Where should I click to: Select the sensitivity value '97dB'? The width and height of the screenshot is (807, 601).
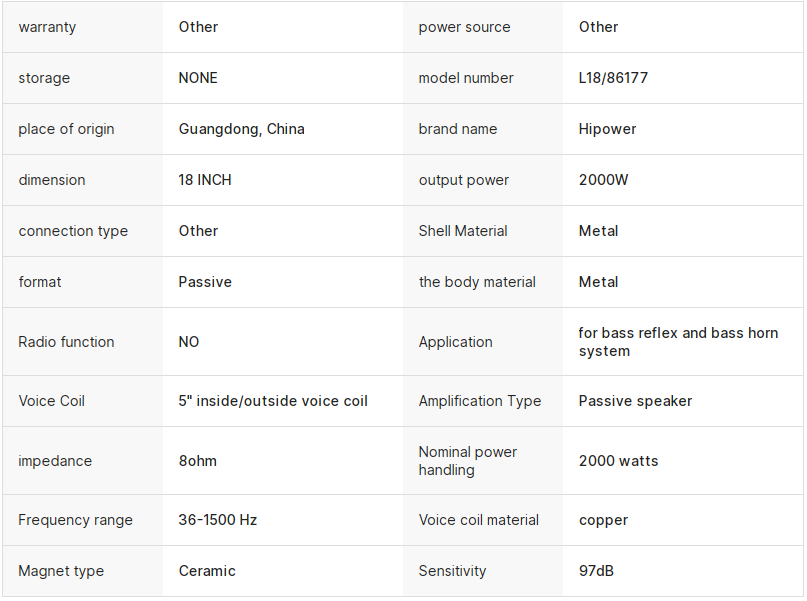[x=596, y=571]
